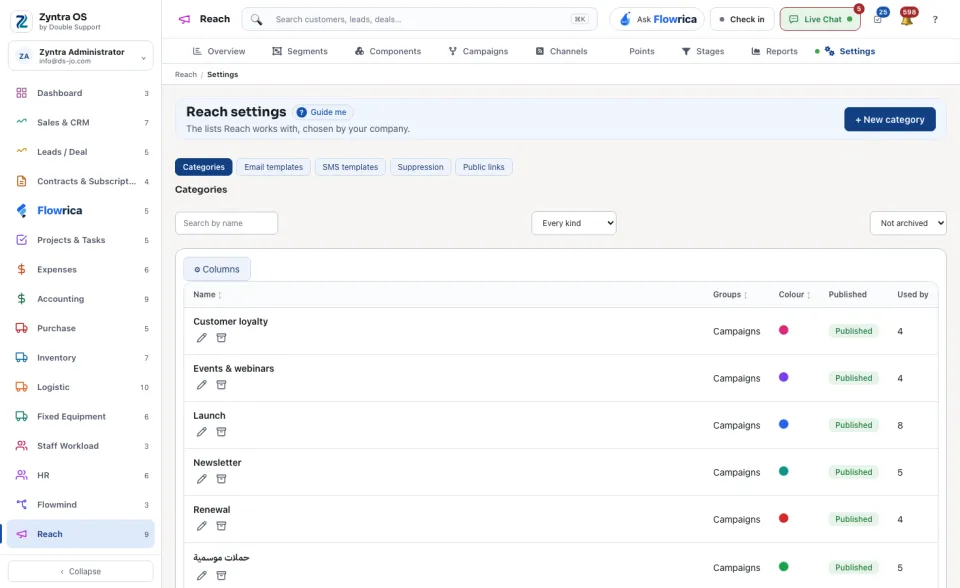The image size is (960, 588).
Task: Collapse the sidebar
Action: pyautogui.click(x=81, y=571)
